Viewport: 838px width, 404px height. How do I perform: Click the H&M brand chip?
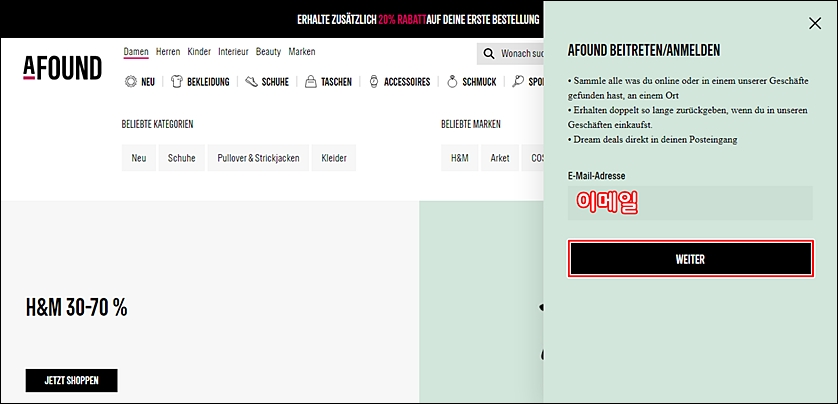(460, 158)
